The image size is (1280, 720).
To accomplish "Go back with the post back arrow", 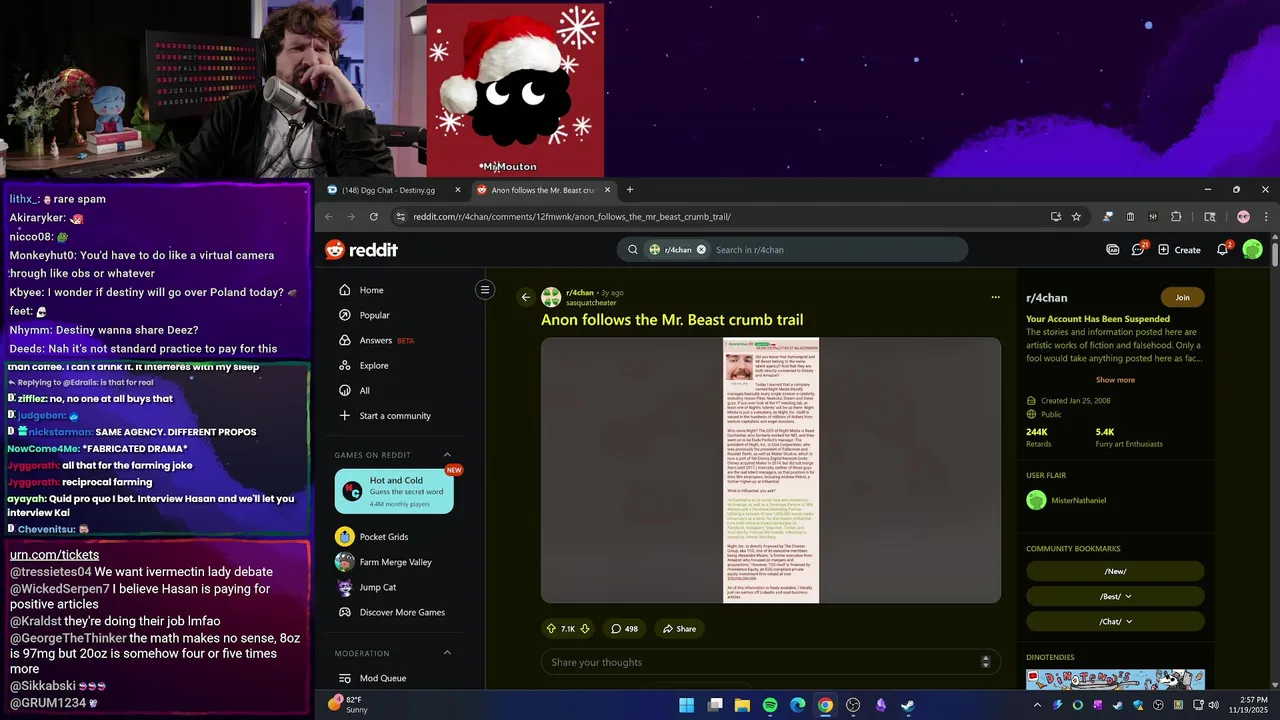I will click(526, 297).
